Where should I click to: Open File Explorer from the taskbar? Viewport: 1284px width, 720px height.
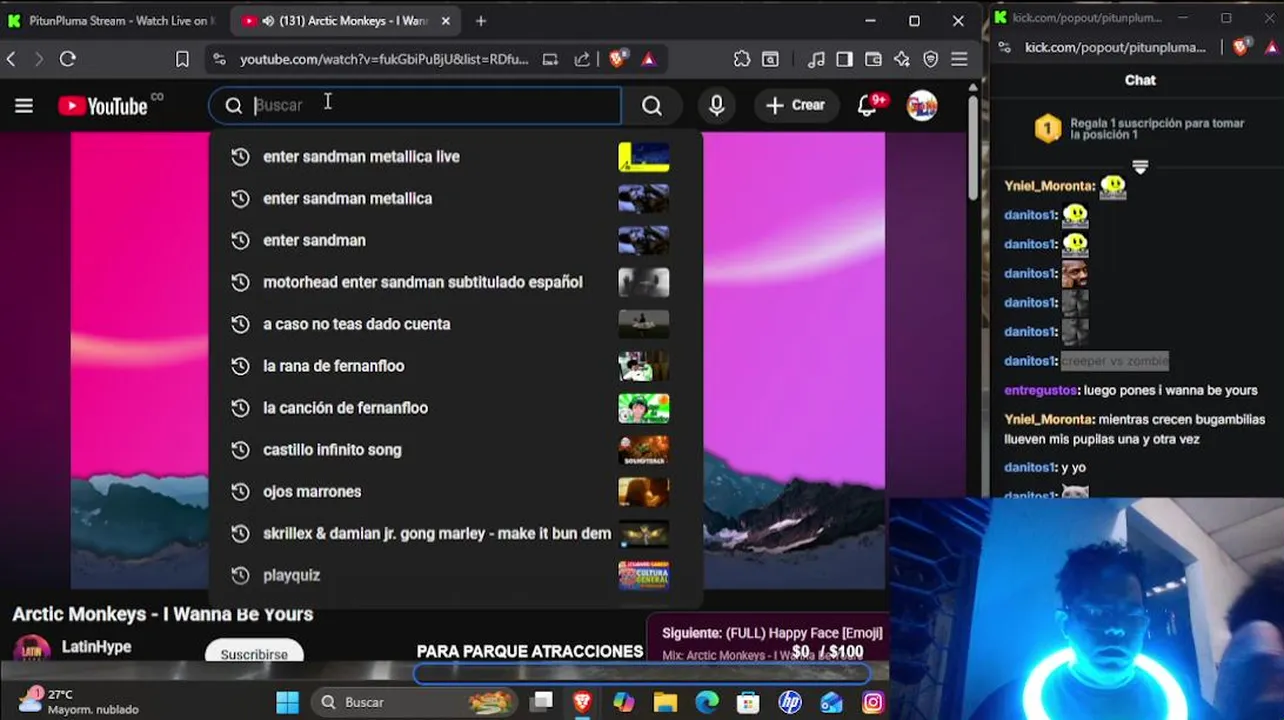(x=665, y=703)
